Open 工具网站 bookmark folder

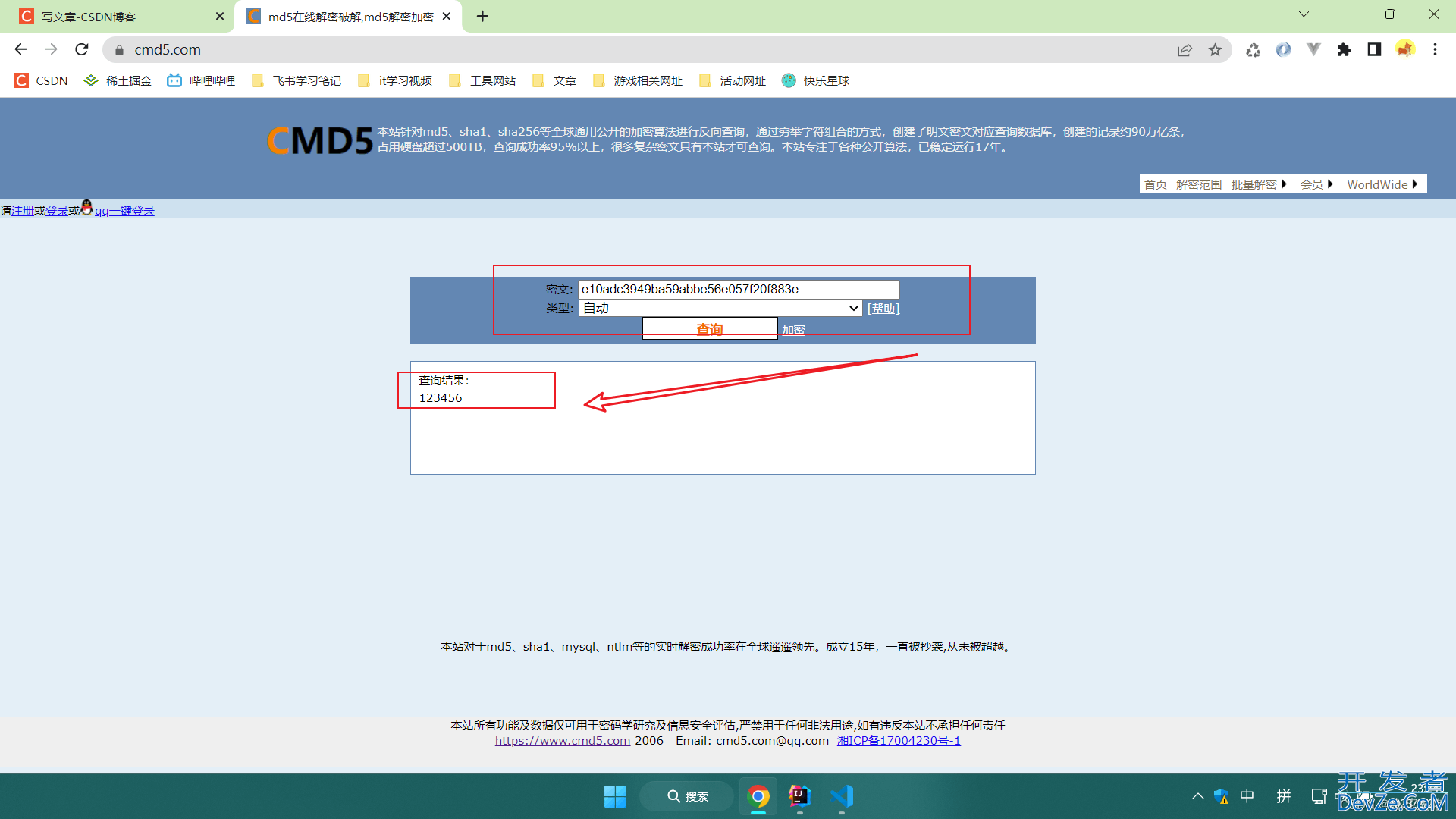pyautogui.click(x=482, y=80)
